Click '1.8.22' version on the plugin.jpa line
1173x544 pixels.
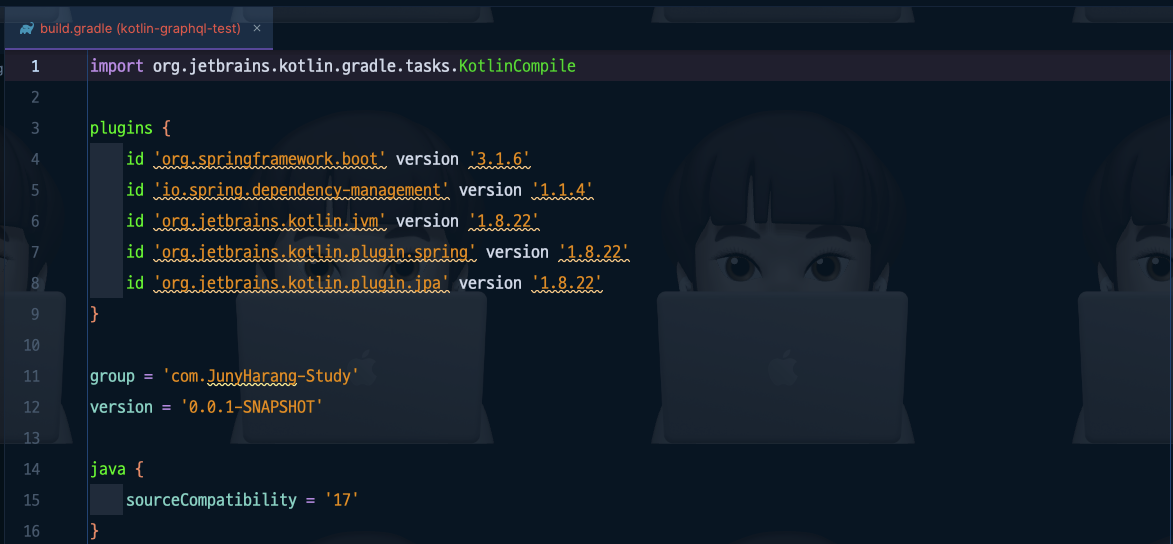[567, 283]
